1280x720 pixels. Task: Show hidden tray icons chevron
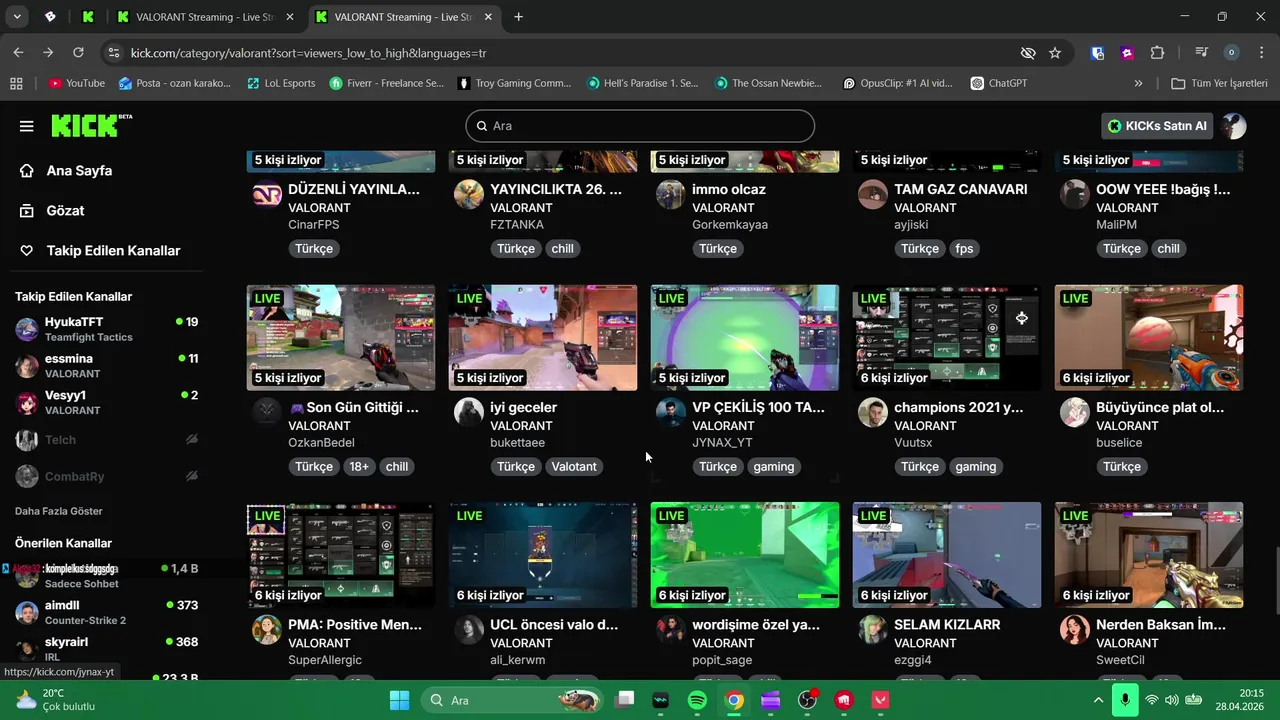pyautogui.click(x=1098, y=700)
